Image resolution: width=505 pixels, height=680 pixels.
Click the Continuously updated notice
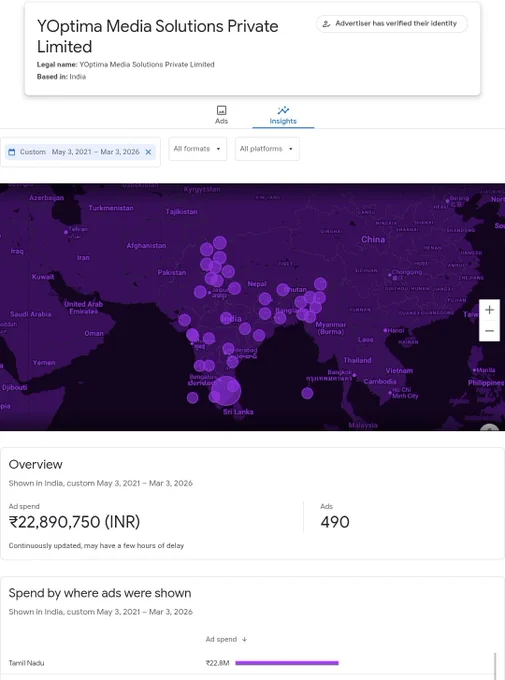click(96, 546)
